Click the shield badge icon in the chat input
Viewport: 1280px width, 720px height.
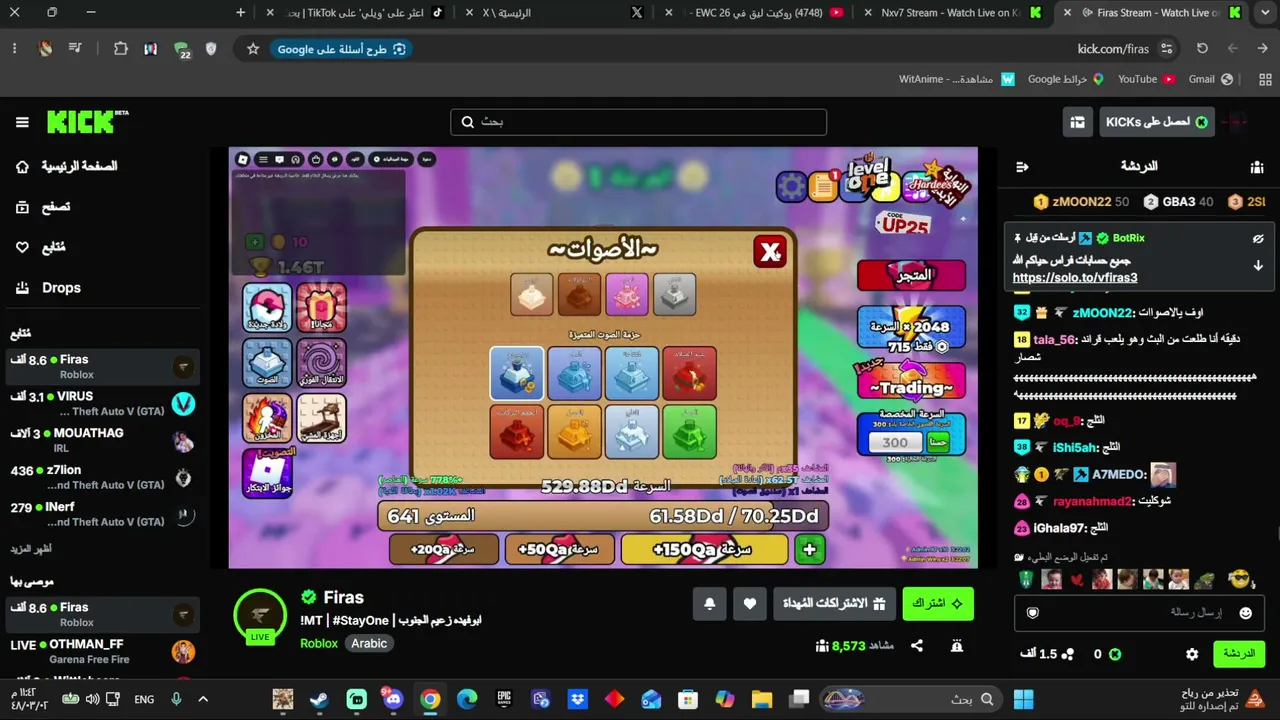tap(1033, 613)
